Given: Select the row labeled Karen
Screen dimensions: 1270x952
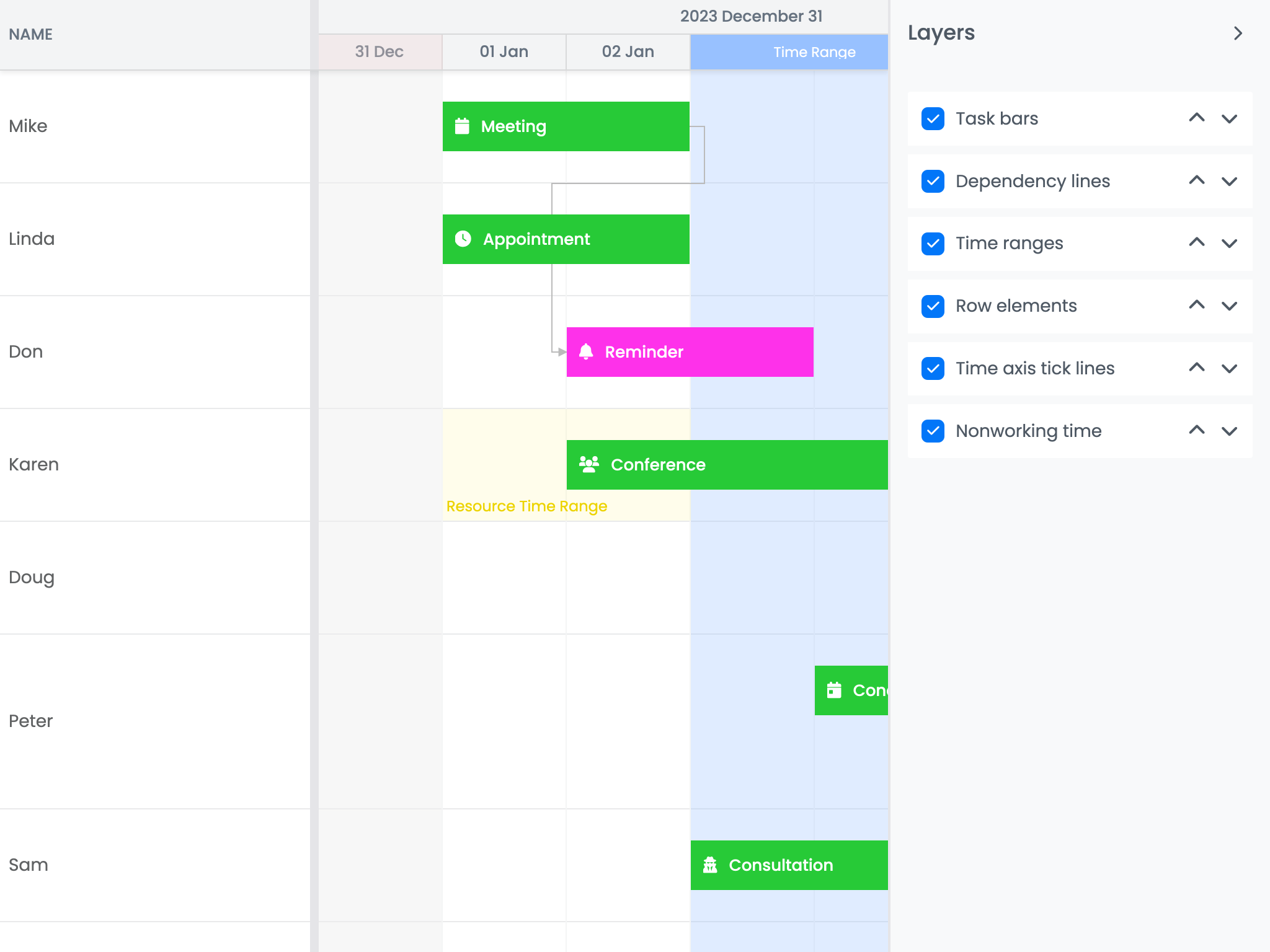Looking at the screenshot, I should click(x=34, y=464).
